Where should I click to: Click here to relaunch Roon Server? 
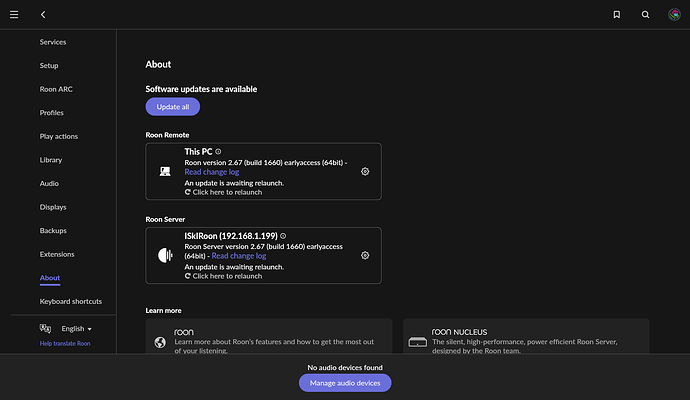[223, 276]
